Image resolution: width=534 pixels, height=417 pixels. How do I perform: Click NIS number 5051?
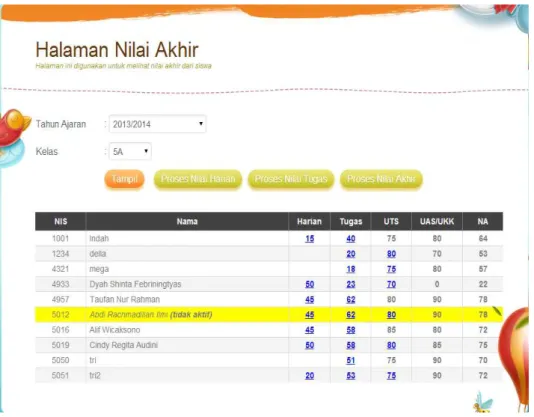tap(61, 375)
